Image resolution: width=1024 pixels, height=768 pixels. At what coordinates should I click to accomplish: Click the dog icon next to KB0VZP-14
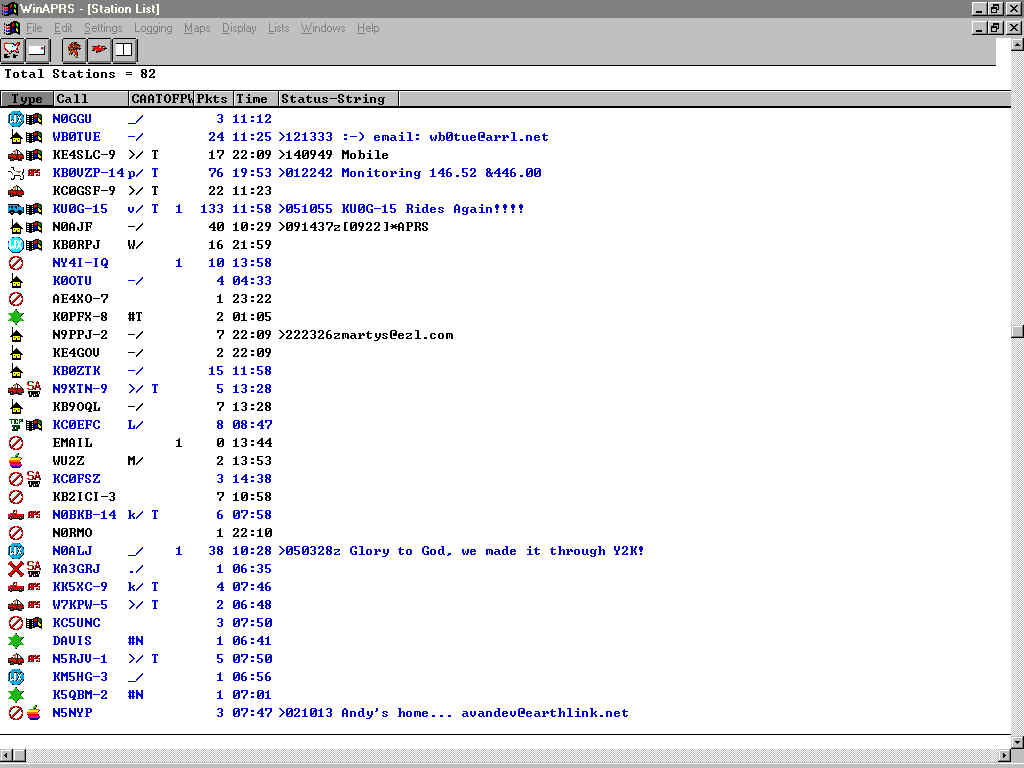pyautogui.click(x=16, y=173)
